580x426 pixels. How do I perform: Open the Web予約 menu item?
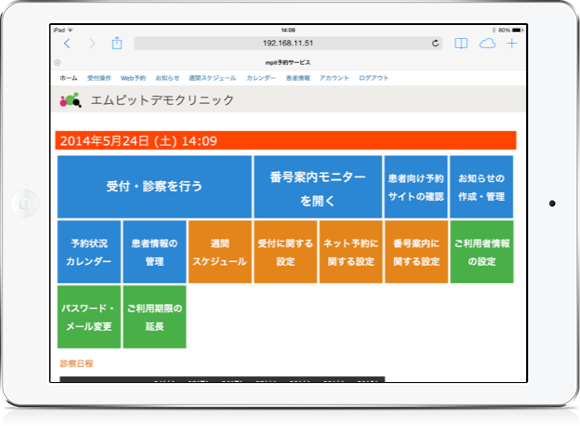(x=133, y=78)
